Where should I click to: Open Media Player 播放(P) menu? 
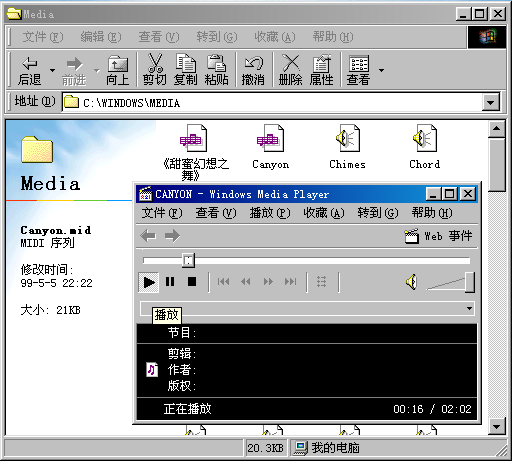coord(270,213)
